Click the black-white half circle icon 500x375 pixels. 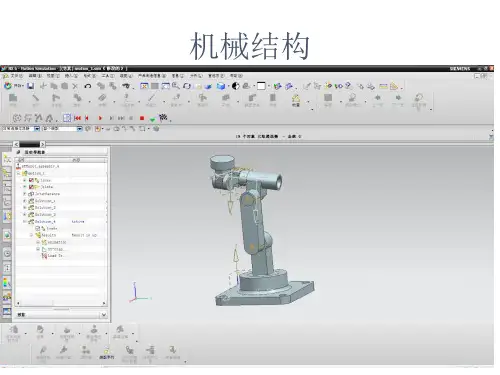coord(236,86)
